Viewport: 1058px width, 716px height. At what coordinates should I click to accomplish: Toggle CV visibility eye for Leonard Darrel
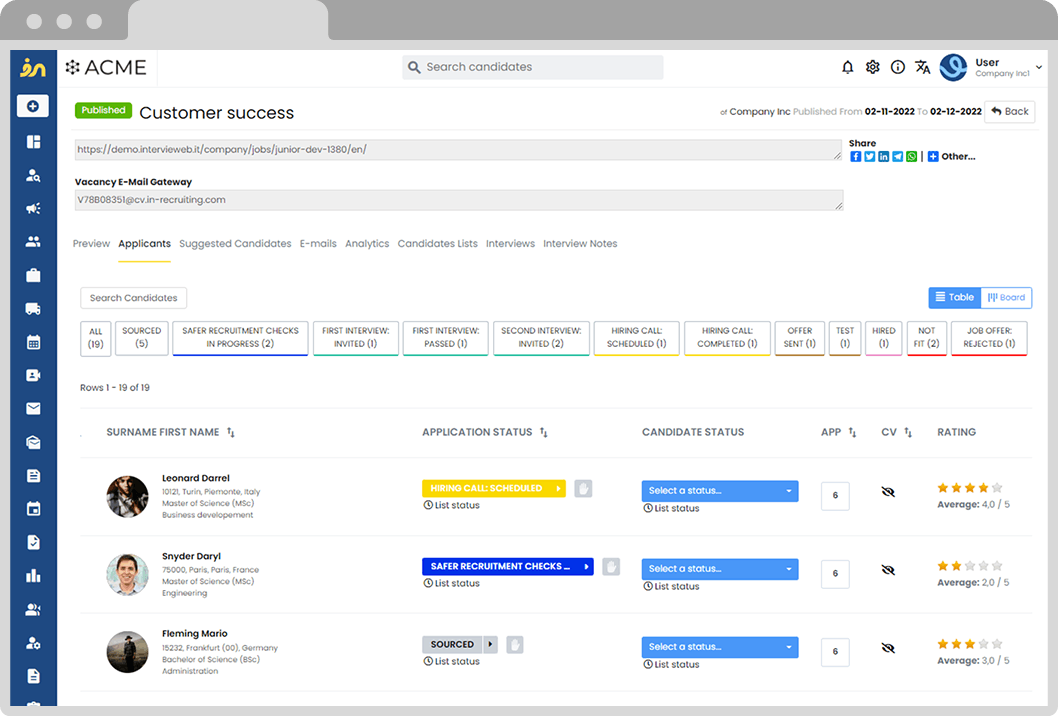(x=888, y=492)
